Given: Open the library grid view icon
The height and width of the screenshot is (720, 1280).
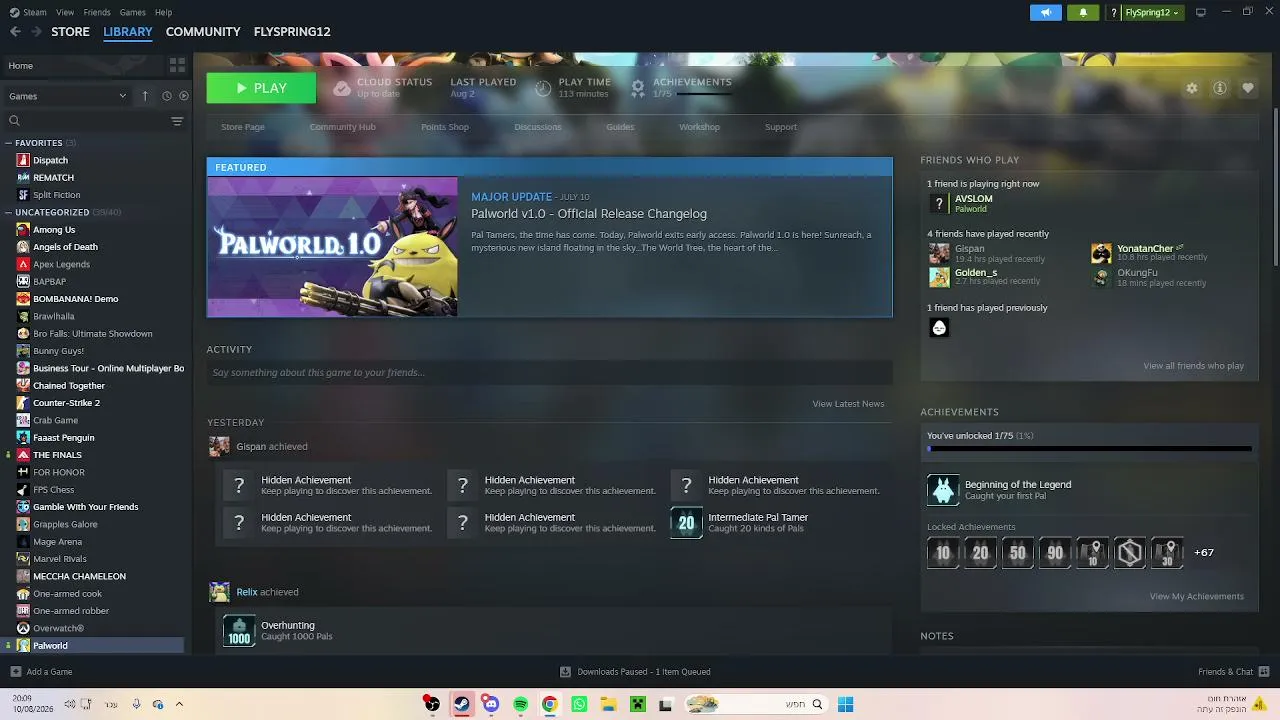Looking at the screenshot, I should [x=177, y=66].
